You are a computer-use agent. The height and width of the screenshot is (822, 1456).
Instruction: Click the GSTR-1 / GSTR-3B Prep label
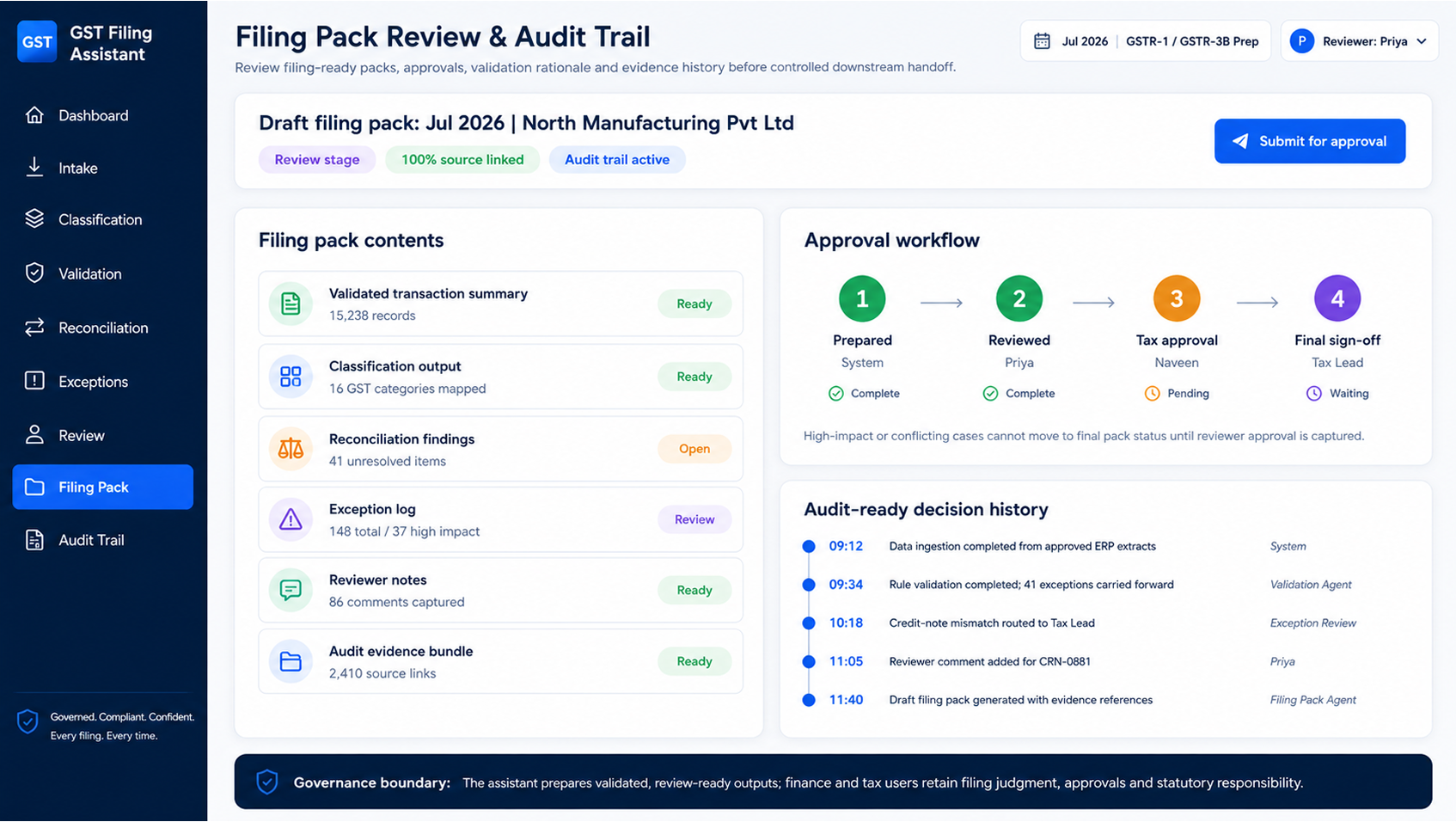[x=1192, y=41]
